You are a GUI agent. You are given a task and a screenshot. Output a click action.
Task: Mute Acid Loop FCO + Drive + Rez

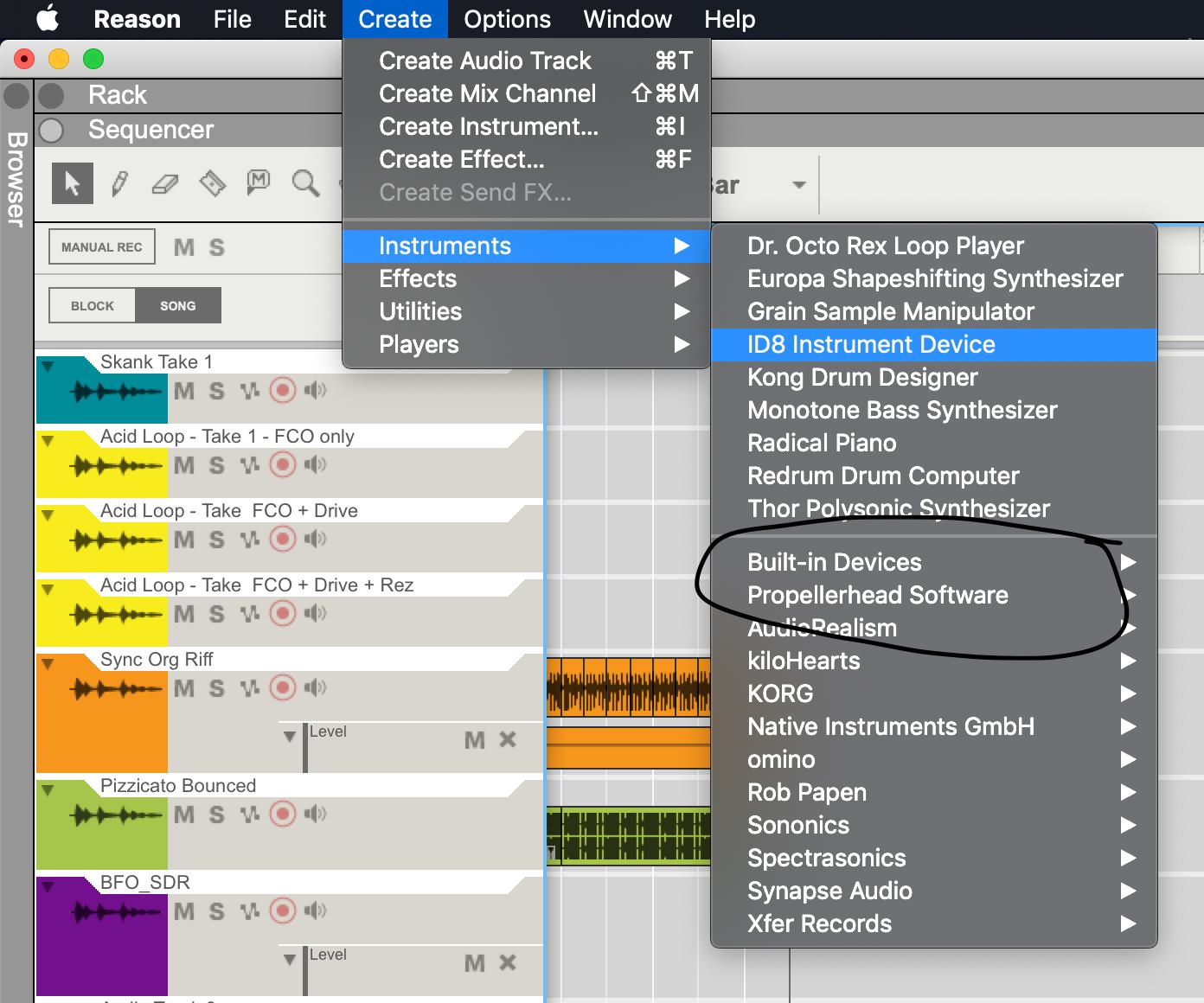183,614
